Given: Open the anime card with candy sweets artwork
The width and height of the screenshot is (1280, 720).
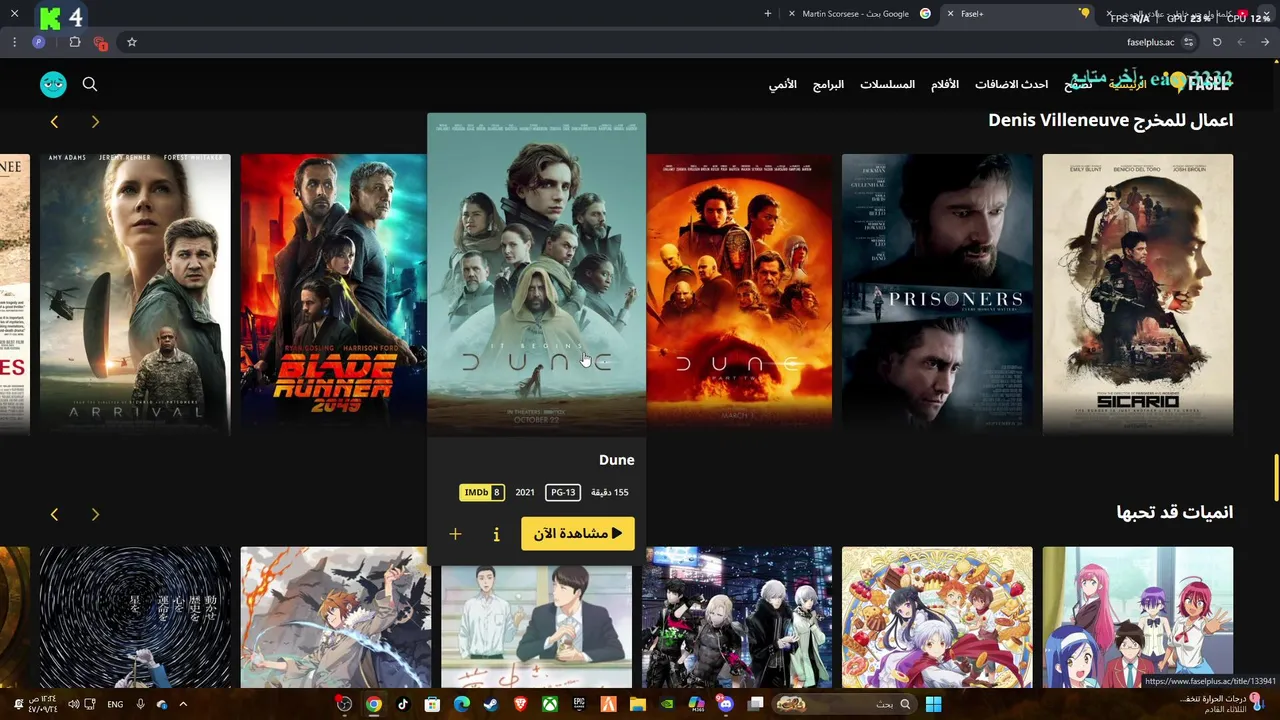Looking at the screenshot, I should (x=937, y=617).
